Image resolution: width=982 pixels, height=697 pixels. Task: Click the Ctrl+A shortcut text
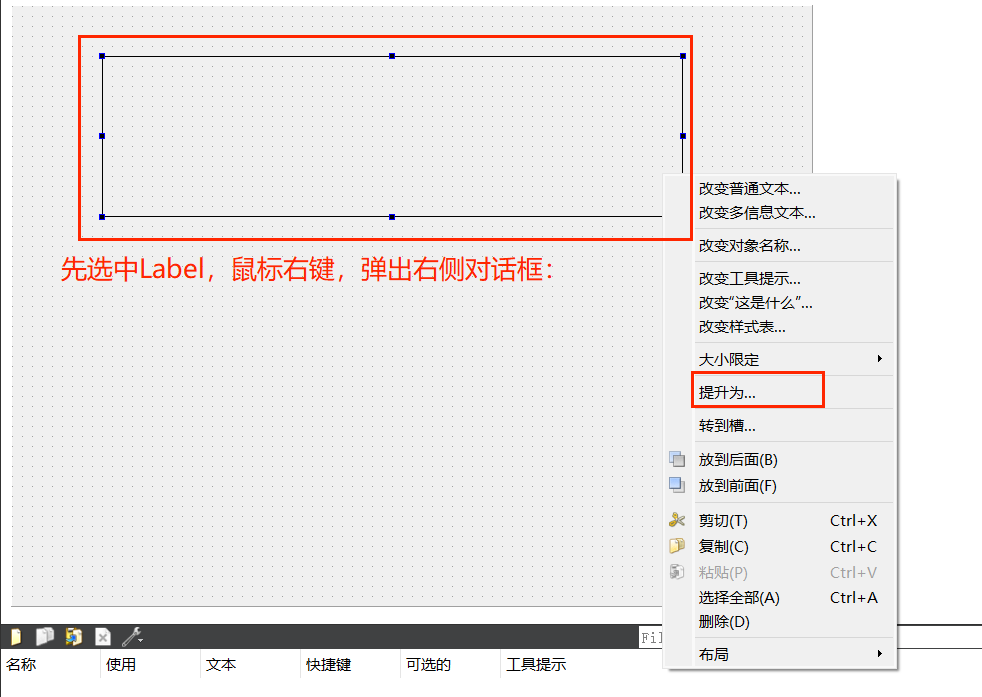click(x=854, y=597)
